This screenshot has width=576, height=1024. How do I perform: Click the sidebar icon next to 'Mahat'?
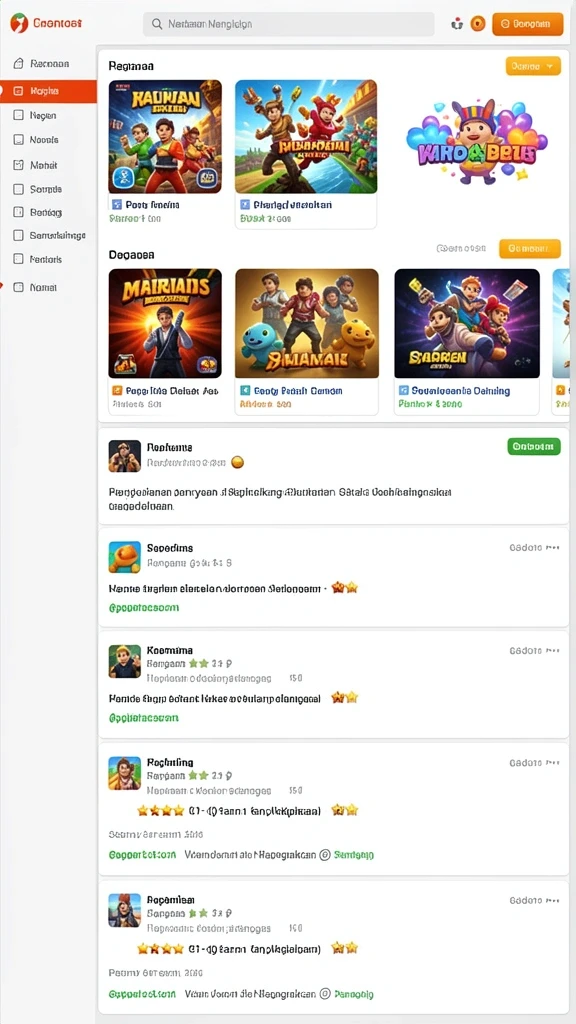coord(18,165)
